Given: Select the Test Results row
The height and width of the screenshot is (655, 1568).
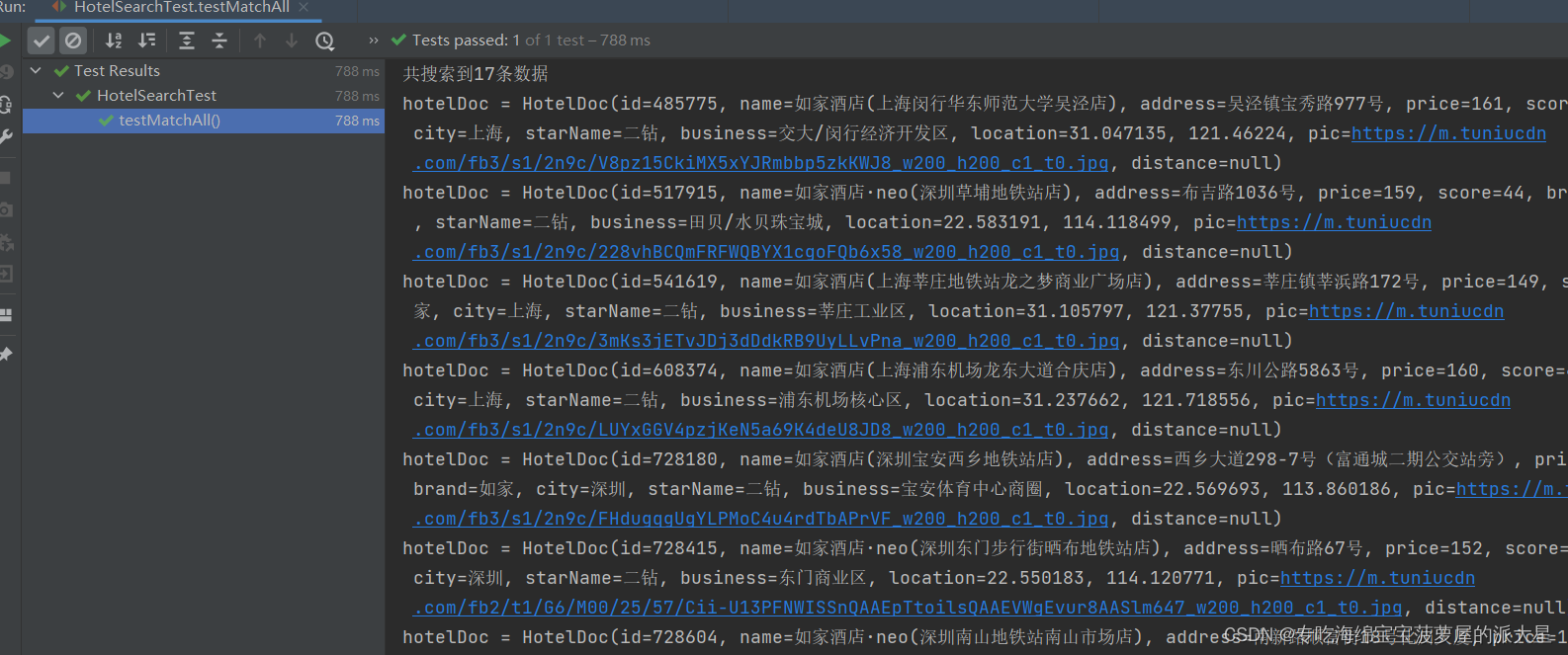Looking at the screenshot, I should 204,71.
